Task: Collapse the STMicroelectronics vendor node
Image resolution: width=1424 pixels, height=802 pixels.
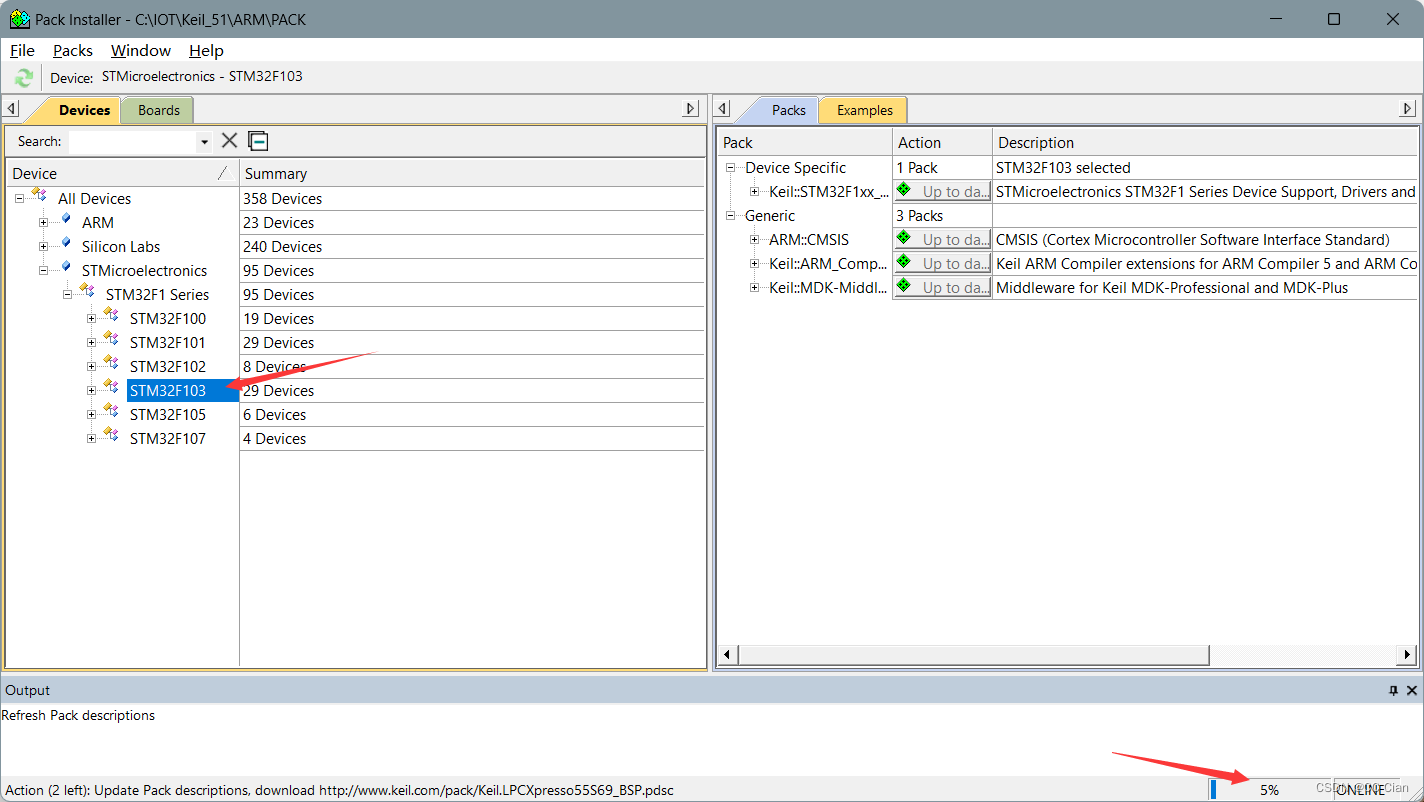Action: pos(43,270)
